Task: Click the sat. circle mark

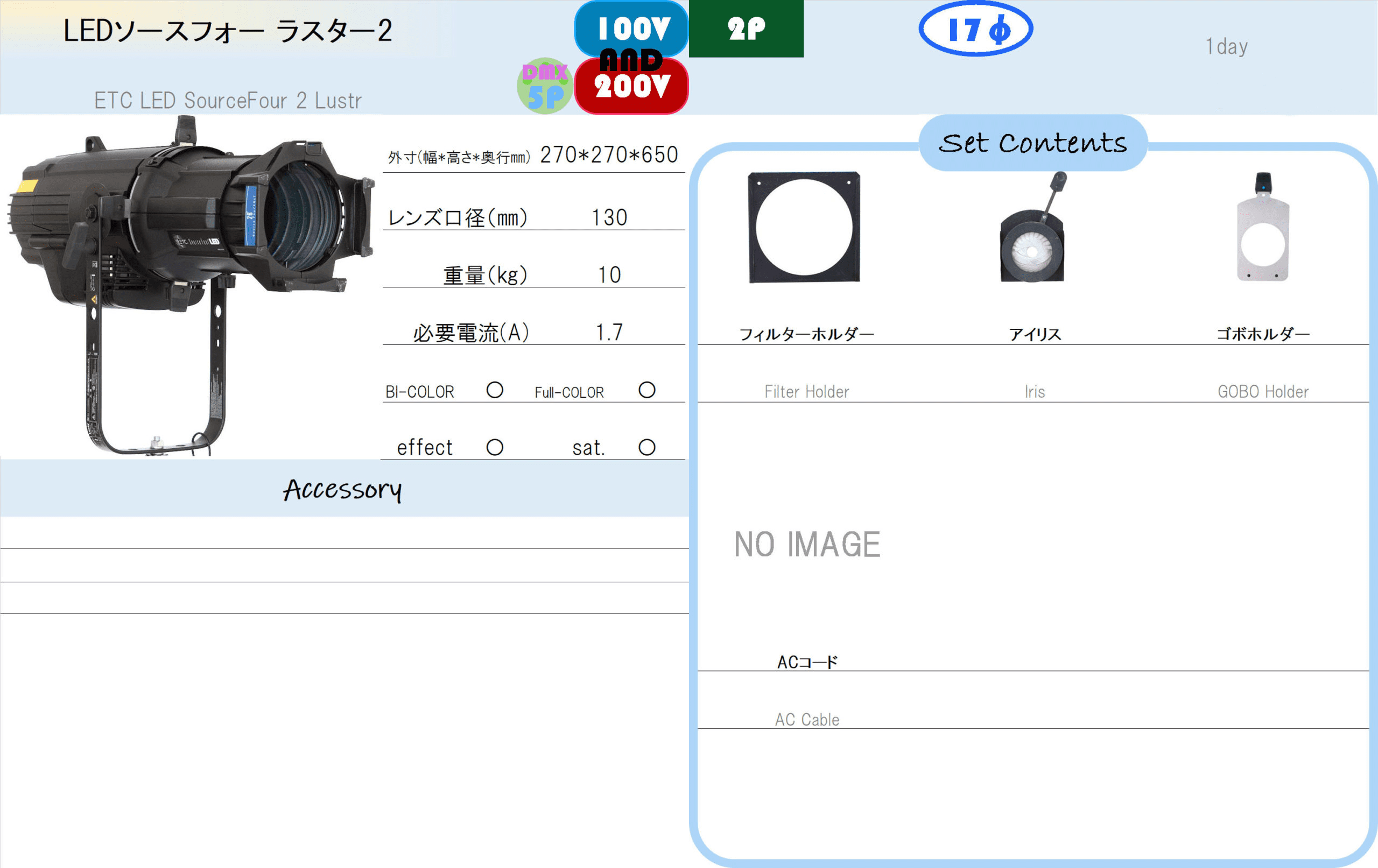Action: point(647,447)
